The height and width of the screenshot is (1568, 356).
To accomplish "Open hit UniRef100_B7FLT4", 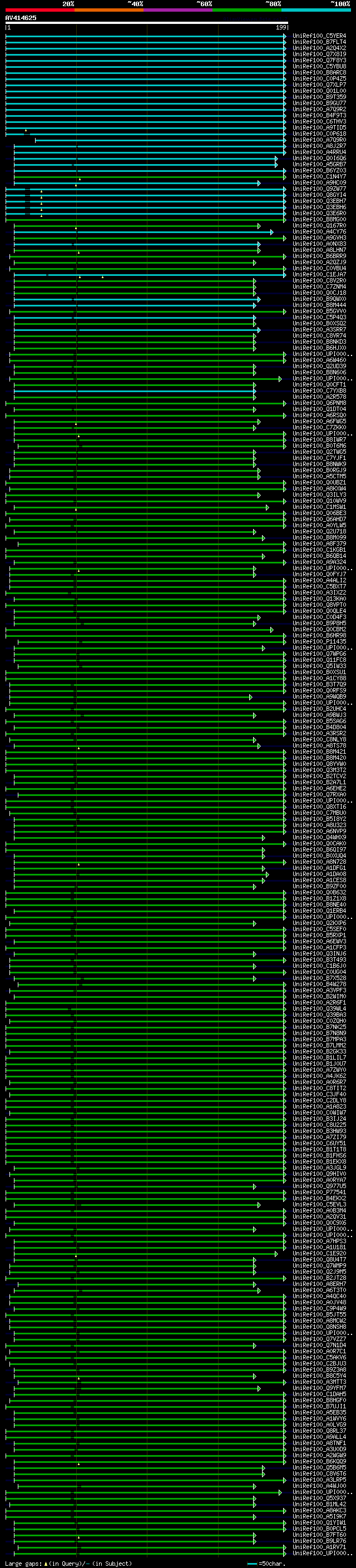I will tap(319, 42).
